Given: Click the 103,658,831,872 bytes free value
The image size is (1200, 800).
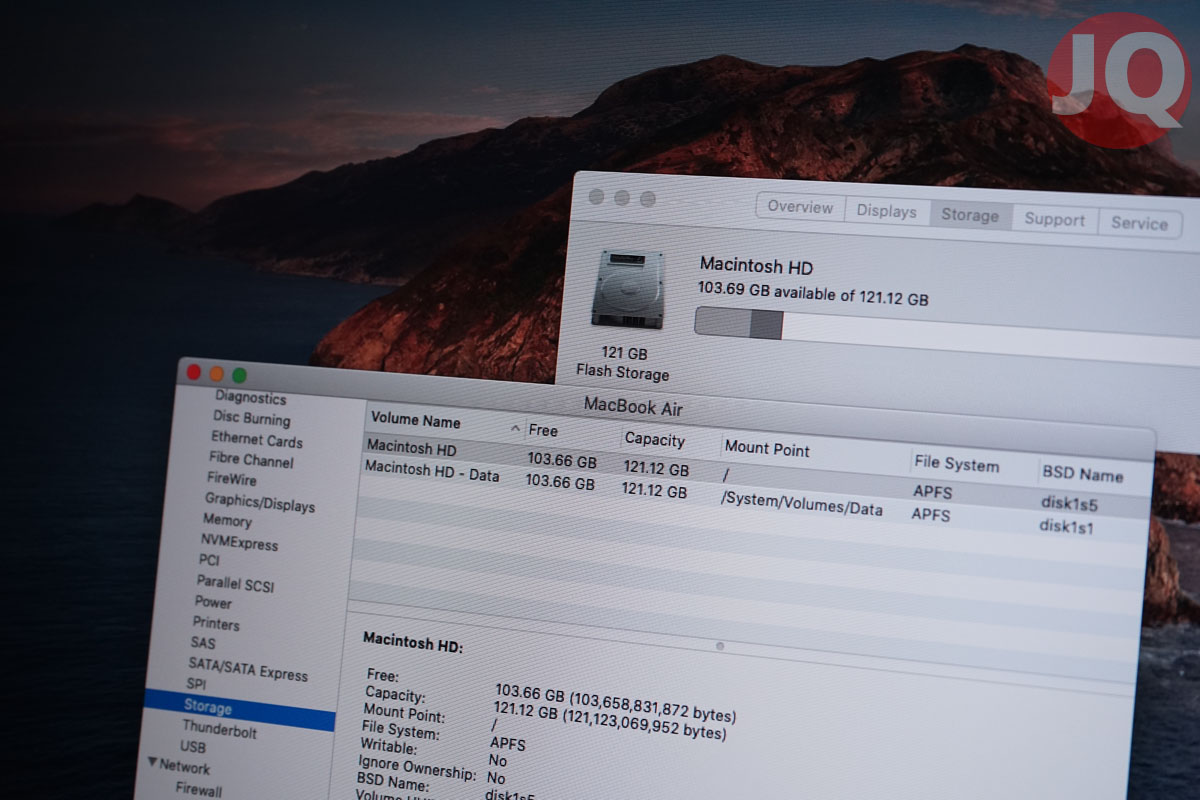Looking at the screenshot, I should point(654,709).
